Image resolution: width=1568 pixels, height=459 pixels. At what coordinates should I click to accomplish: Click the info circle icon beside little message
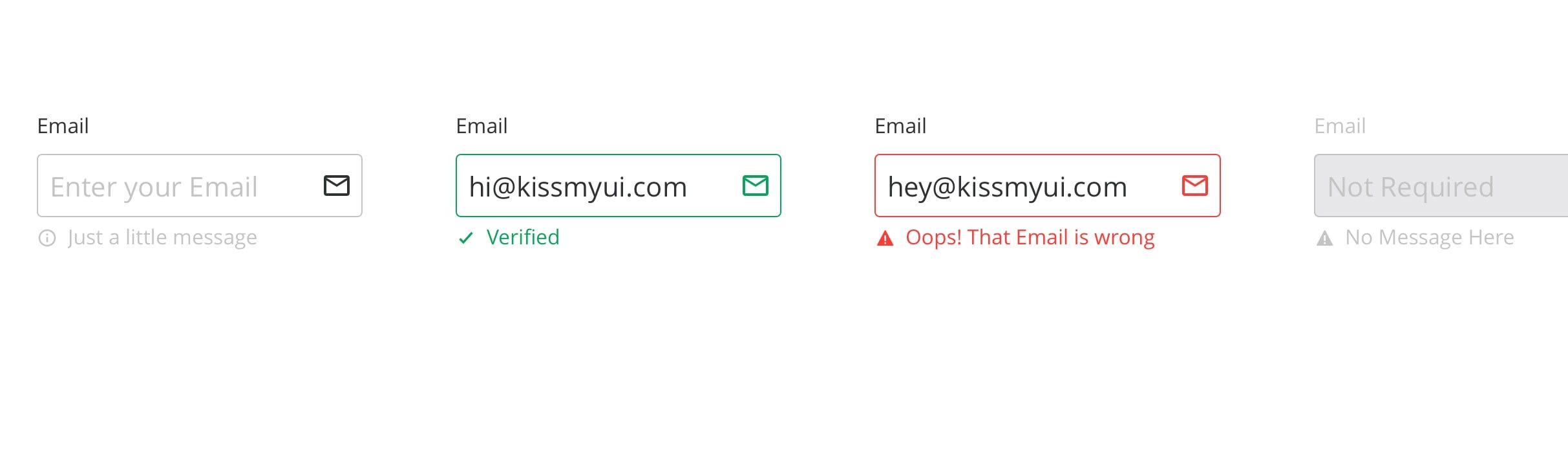tap(47, 238)
